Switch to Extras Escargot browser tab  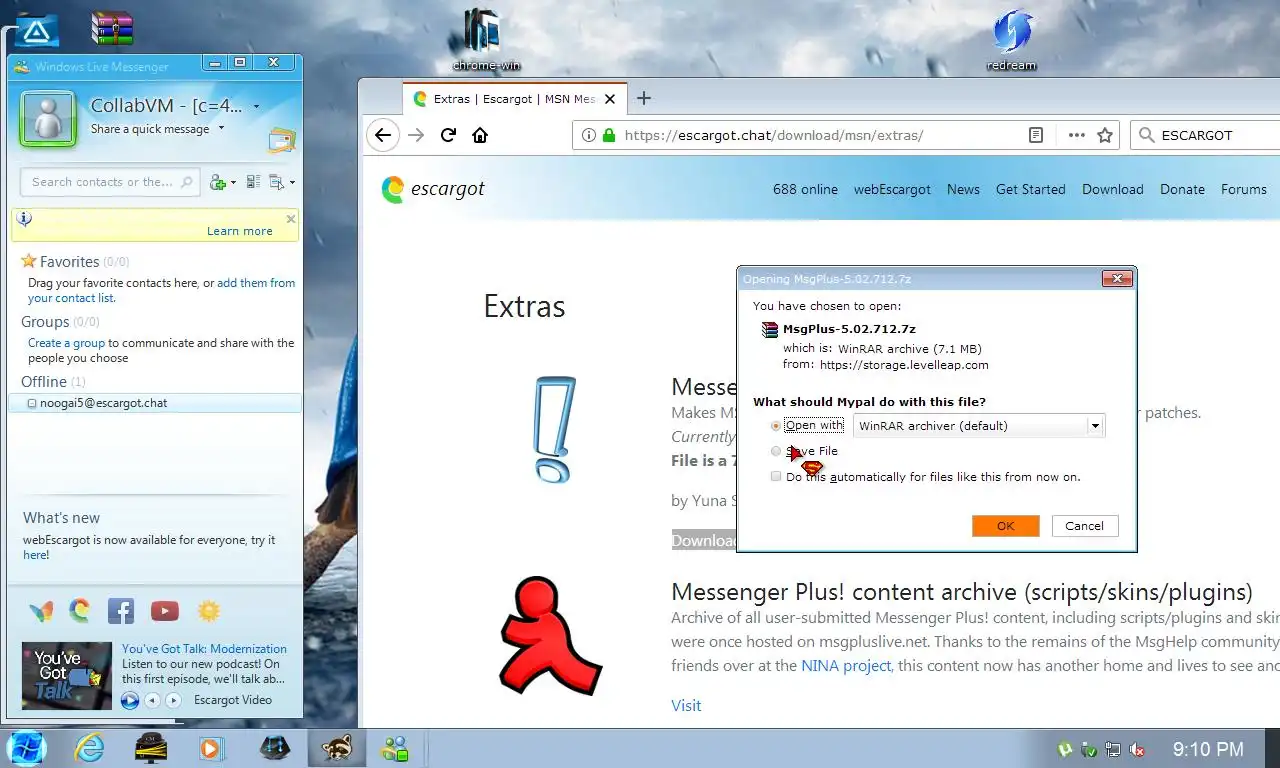[514, 99]
